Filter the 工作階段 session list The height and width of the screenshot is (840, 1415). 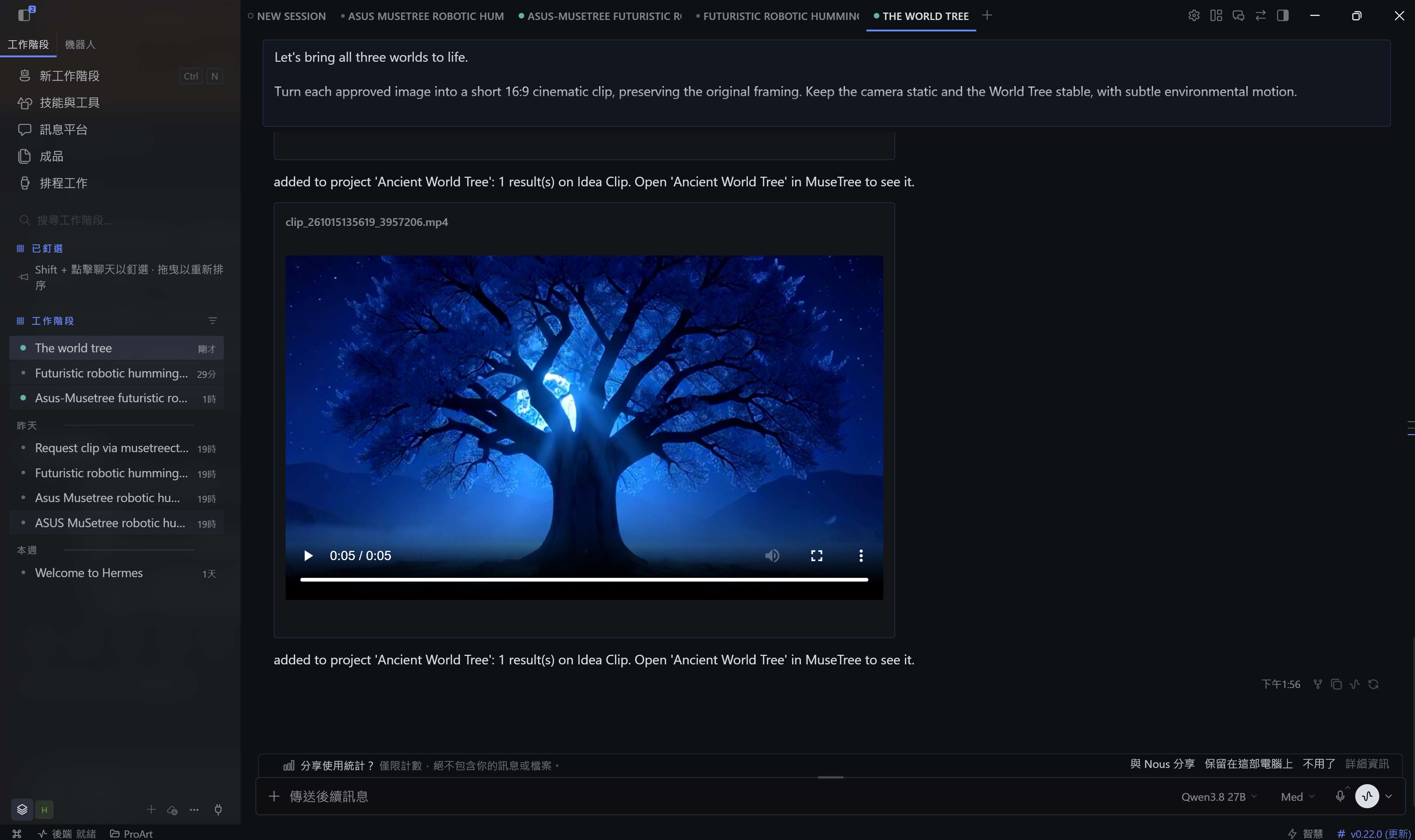pyautogui.click(x=212, y=321)
